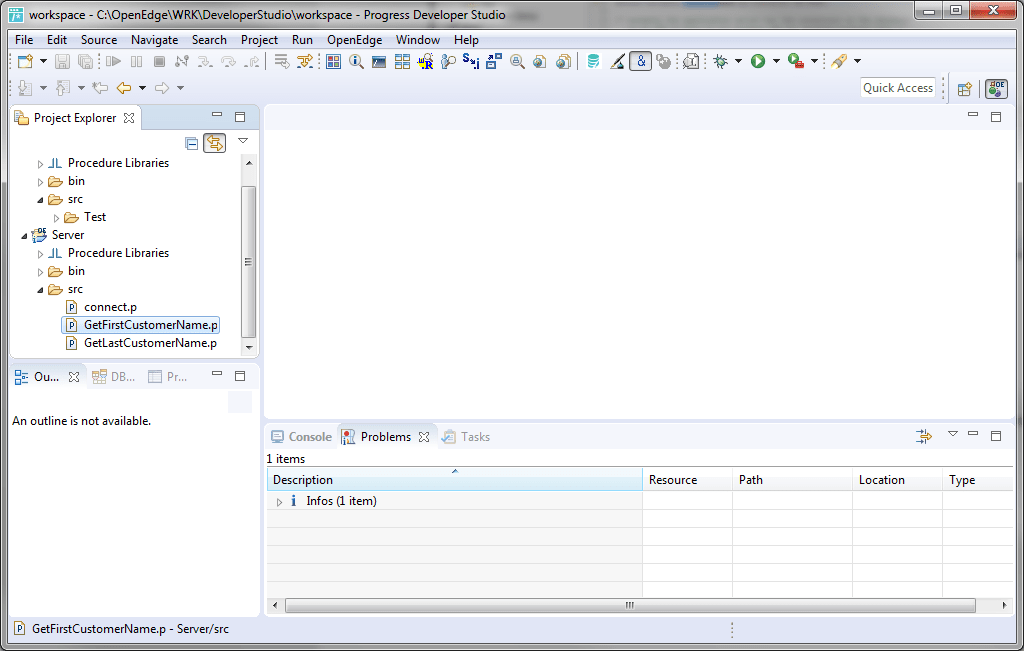Select GetLastCustomerName.p in the tree
The height and width of the screenshot is (651, 1024).
150,343
